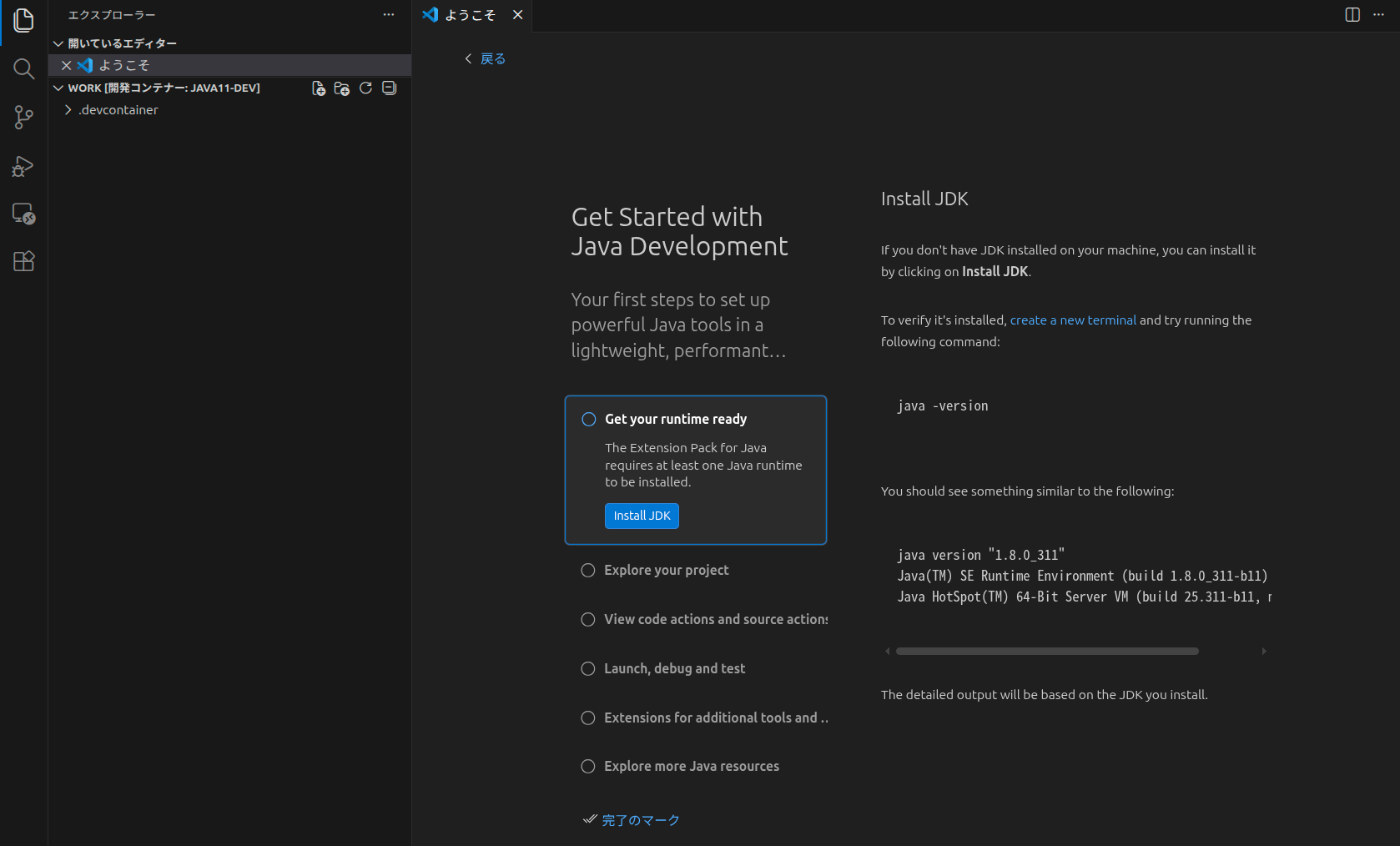Viewport: 1400px width, 846px height.
Task: Open the Extensions view
Action: (x=23, y=261)
